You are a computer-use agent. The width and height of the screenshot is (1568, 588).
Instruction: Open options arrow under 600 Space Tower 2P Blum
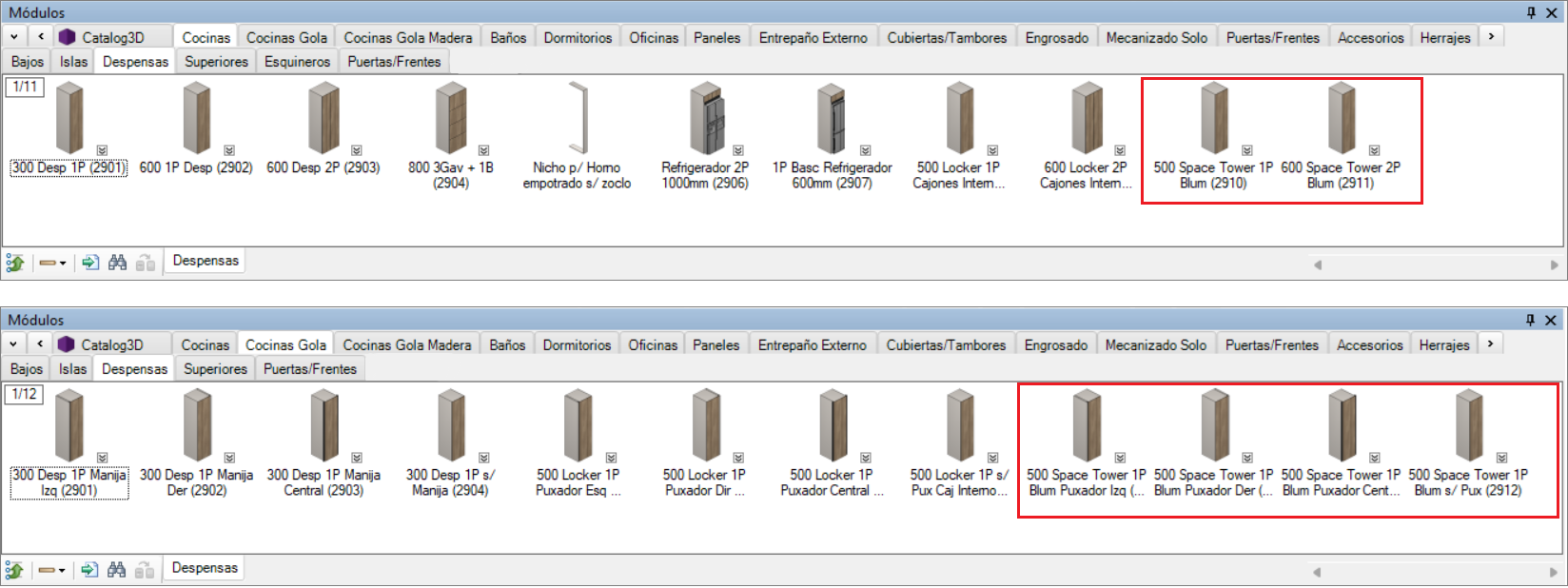(1375, 150)
